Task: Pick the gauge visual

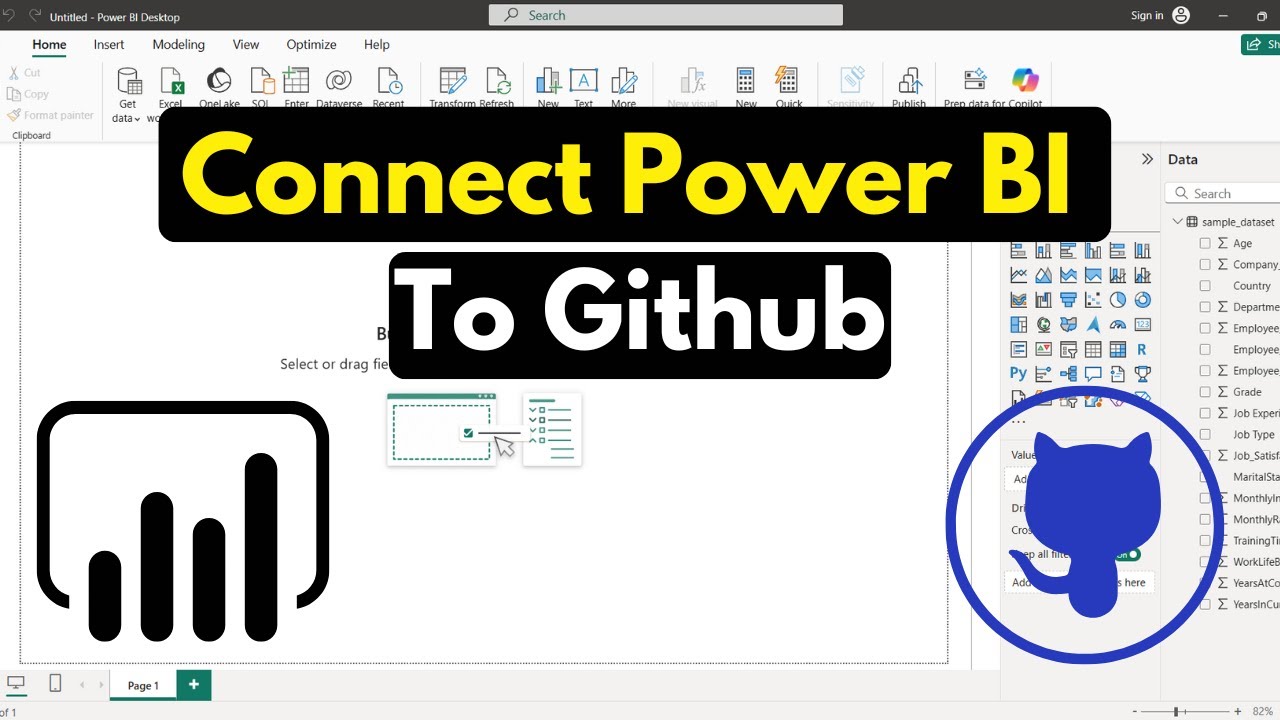Action: [1118, 324]
